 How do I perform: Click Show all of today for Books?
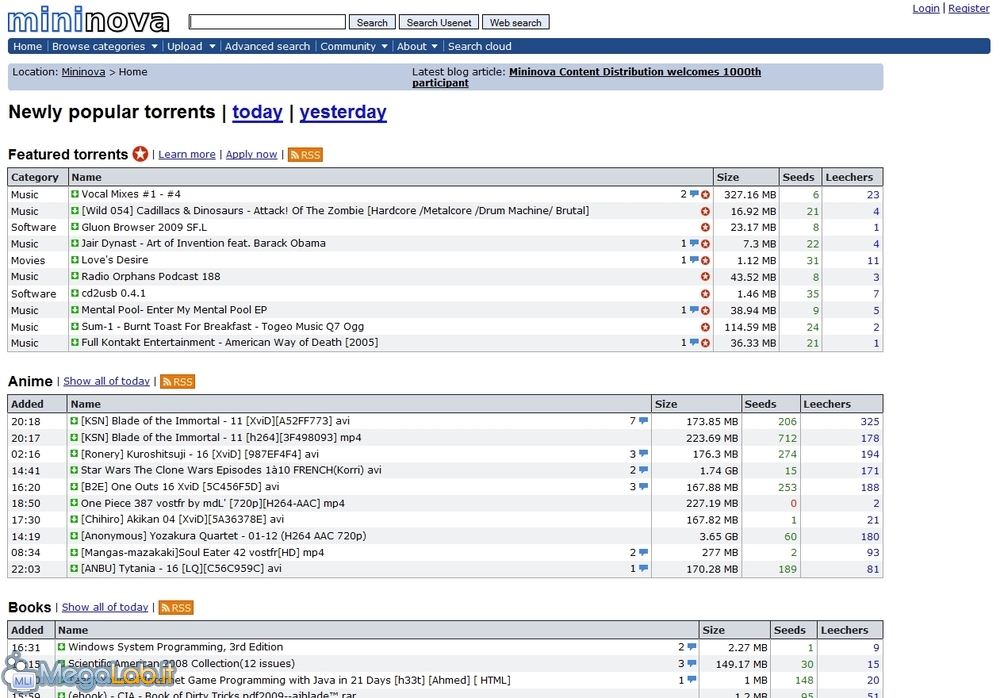(105, 607)
